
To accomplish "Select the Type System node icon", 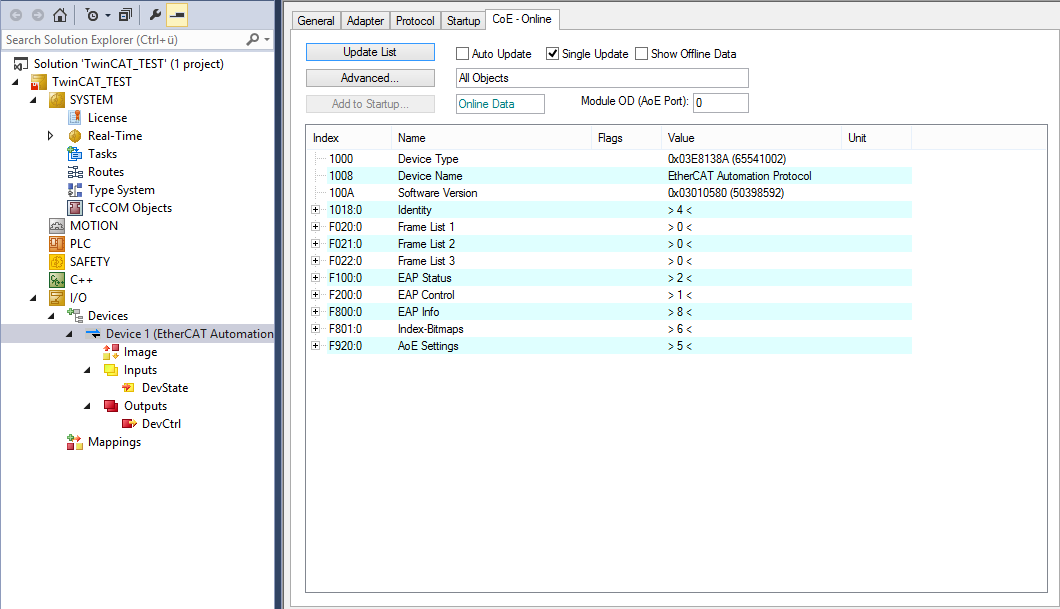I will click(x=75, y=190).
